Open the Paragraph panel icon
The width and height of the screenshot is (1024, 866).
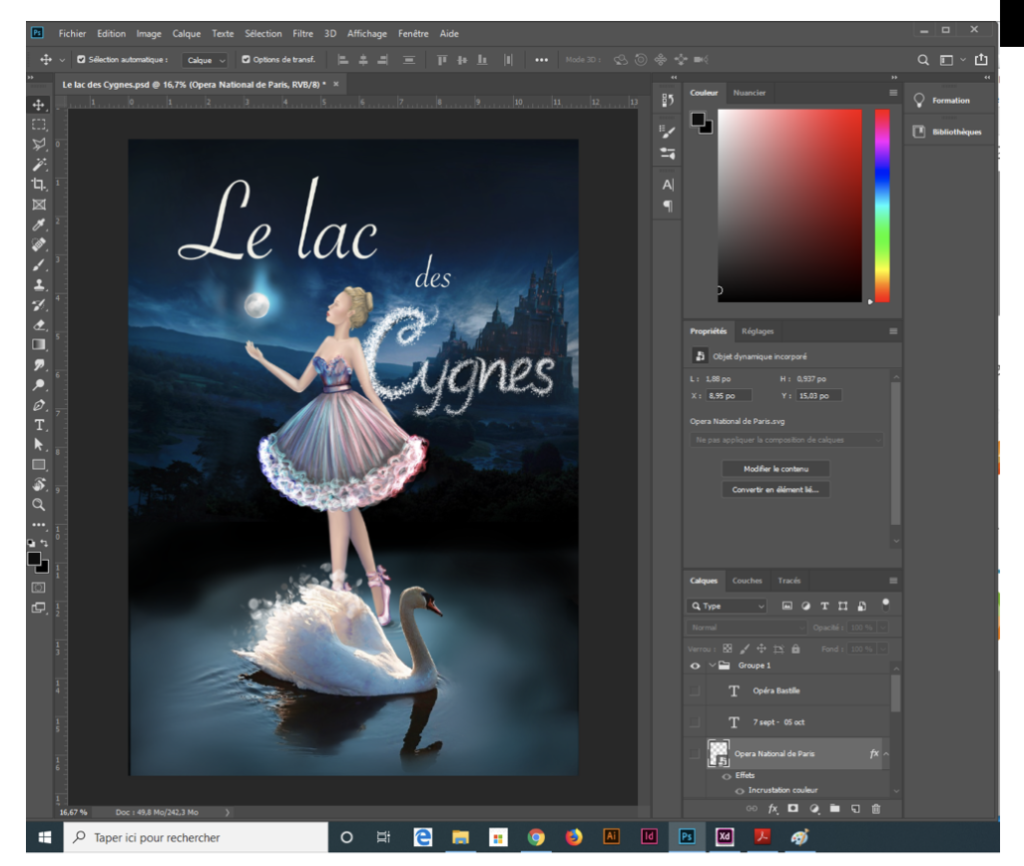(667, 206)
